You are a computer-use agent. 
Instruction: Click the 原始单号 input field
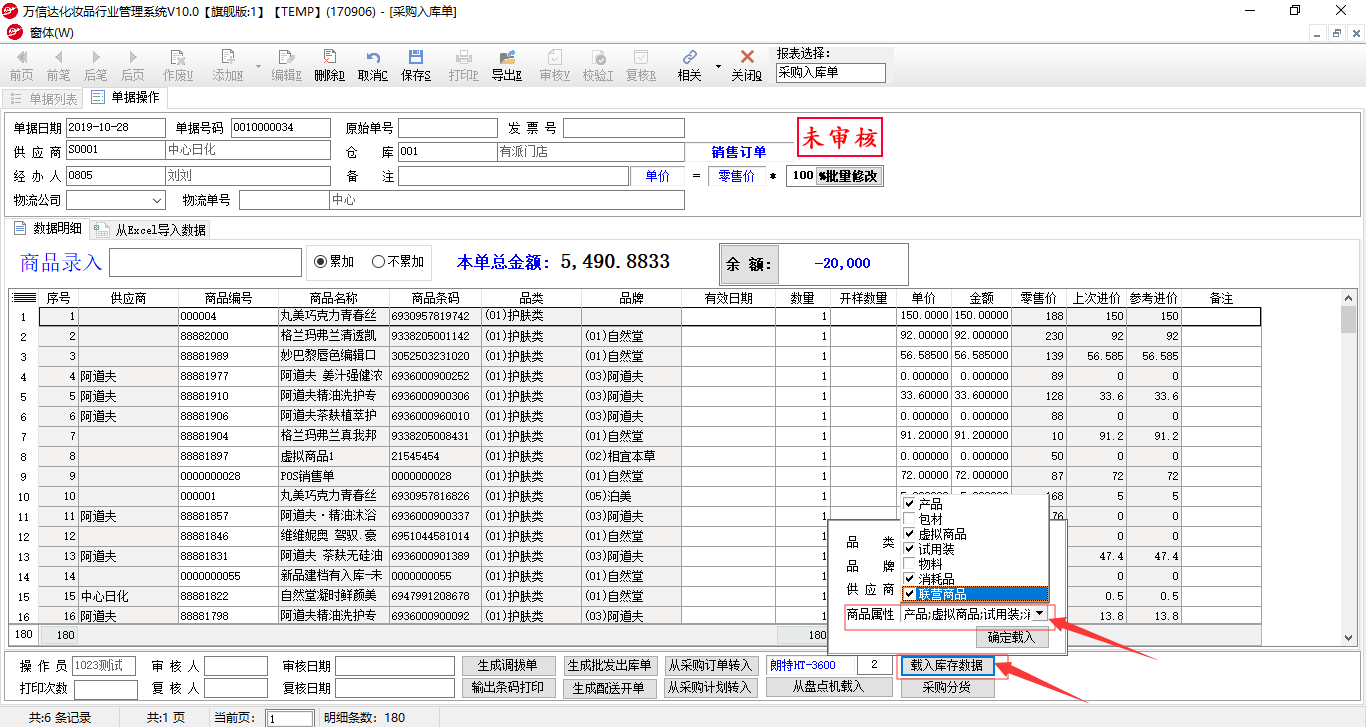point(447,128)
